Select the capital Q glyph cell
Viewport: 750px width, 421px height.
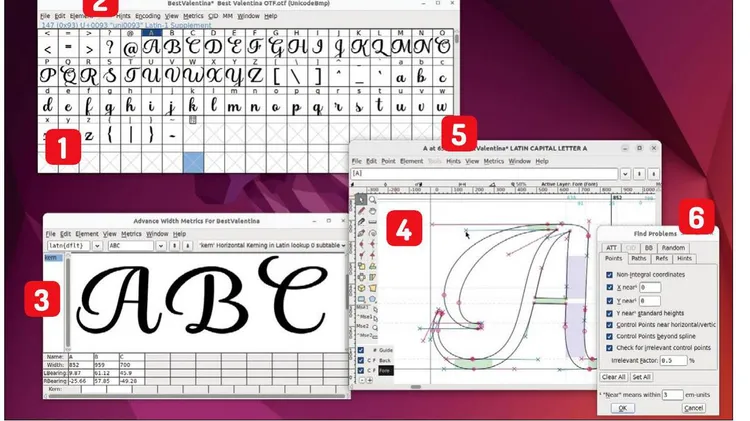coord(68,76)
